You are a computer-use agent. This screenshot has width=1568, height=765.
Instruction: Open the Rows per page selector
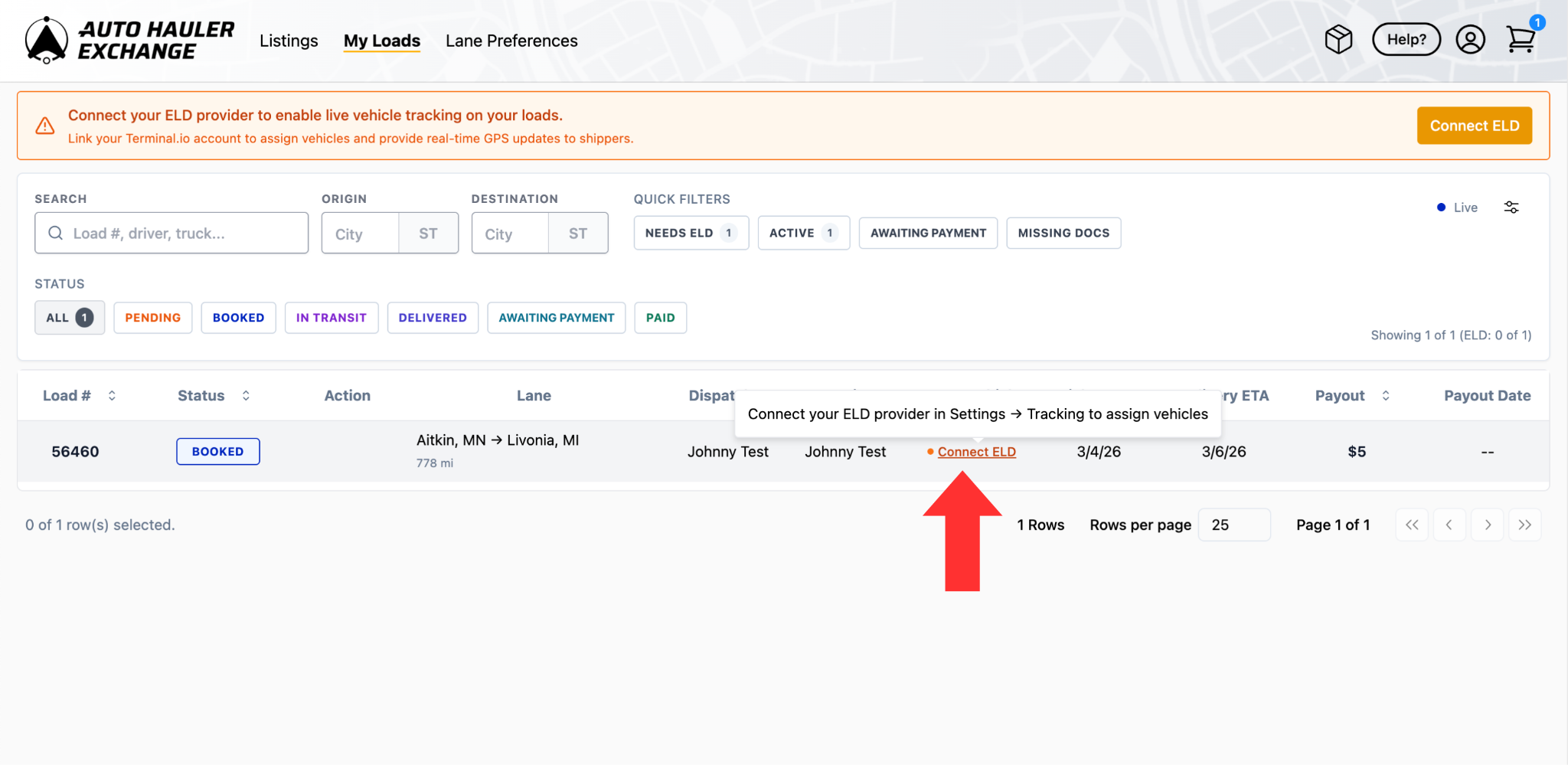pos(1233,525)
